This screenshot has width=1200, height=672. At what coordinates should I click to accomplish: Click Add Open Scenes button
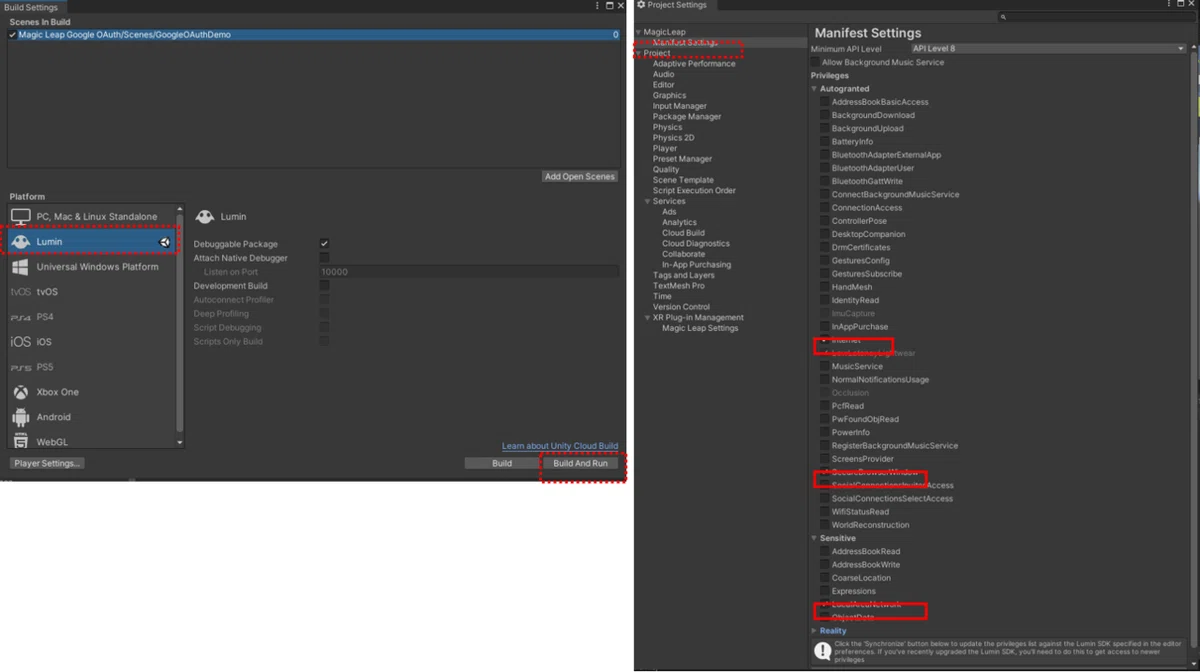click(x=580, y=176)
